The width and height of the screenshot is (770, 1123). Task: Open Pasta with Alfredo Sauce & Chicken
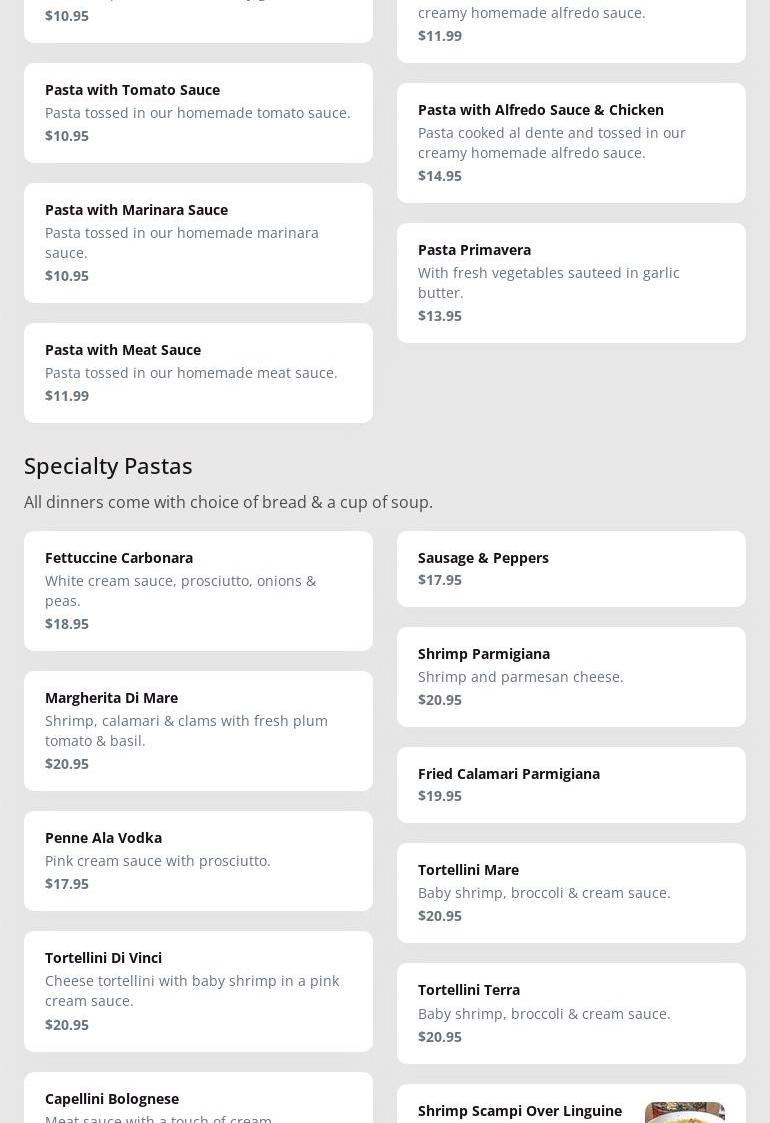click(571, 142)
